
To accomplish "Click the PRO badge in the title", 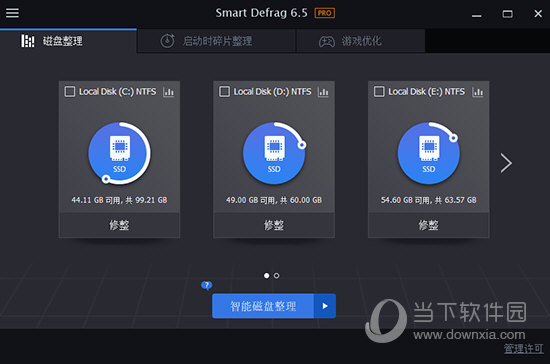I will pyautogui.click(x=324, y=13).
